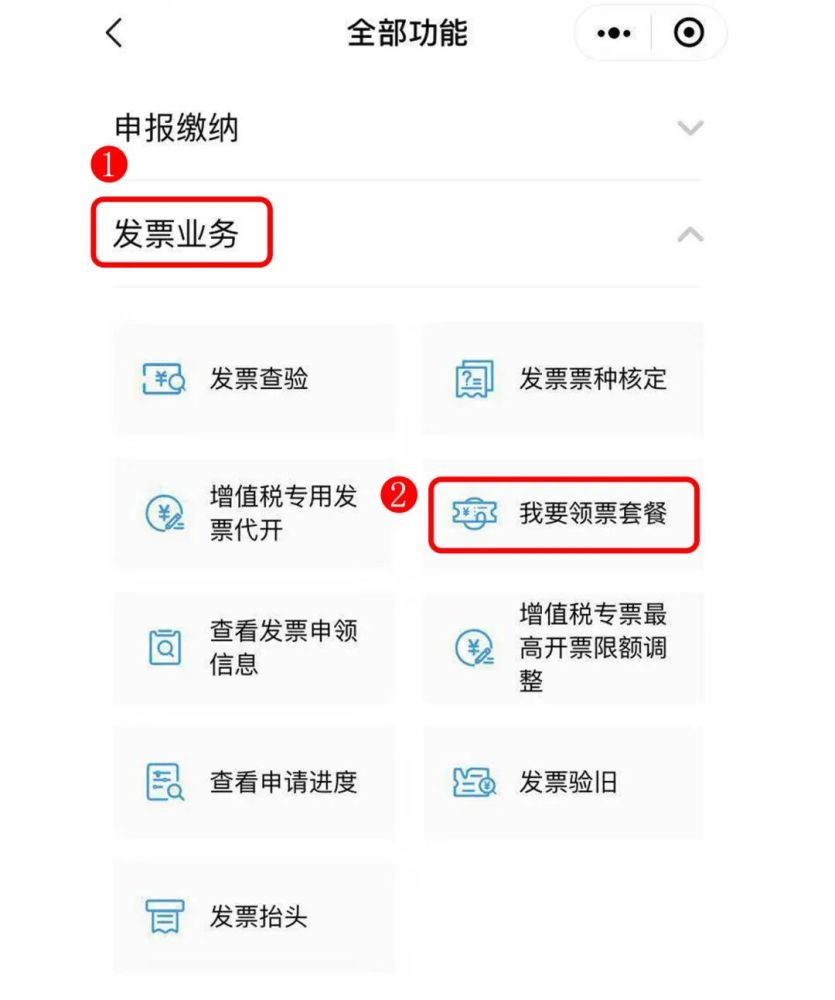Click the 我要领票套餐 ticket icon
This screenshot has width=835, height=1000.
click(x=474, y=513)
